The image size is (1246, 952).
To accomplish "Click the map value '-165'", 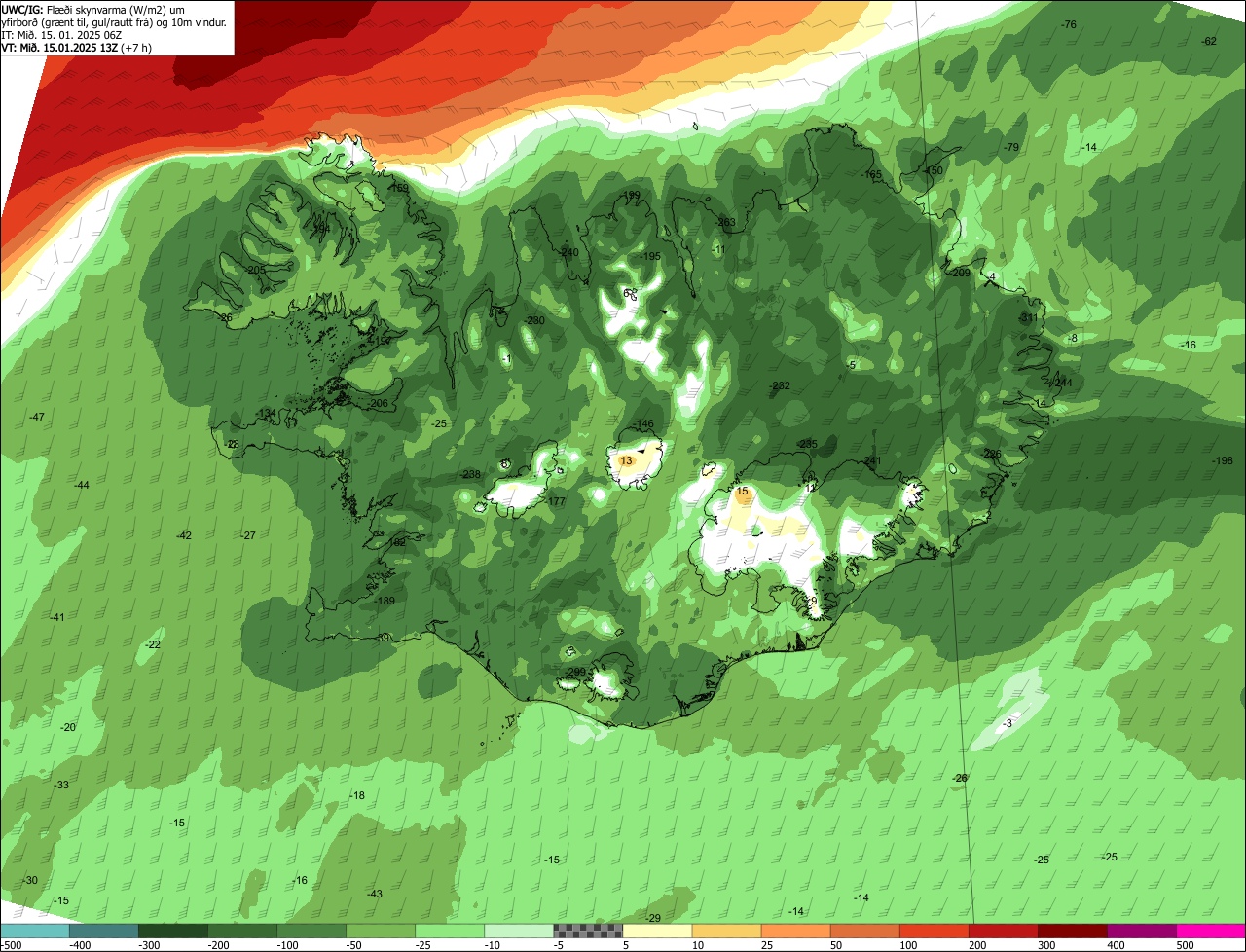I will (872, 174).
